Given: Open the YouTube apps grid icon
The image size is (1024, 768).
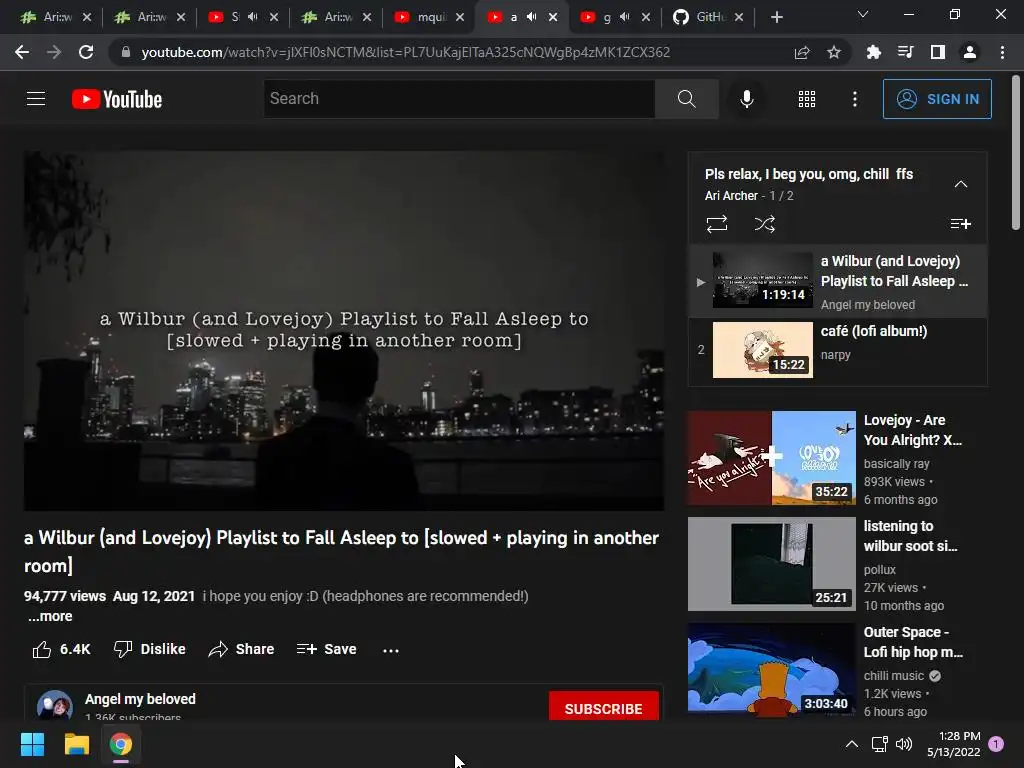Looking at the screenshot, I should point(807,99).
